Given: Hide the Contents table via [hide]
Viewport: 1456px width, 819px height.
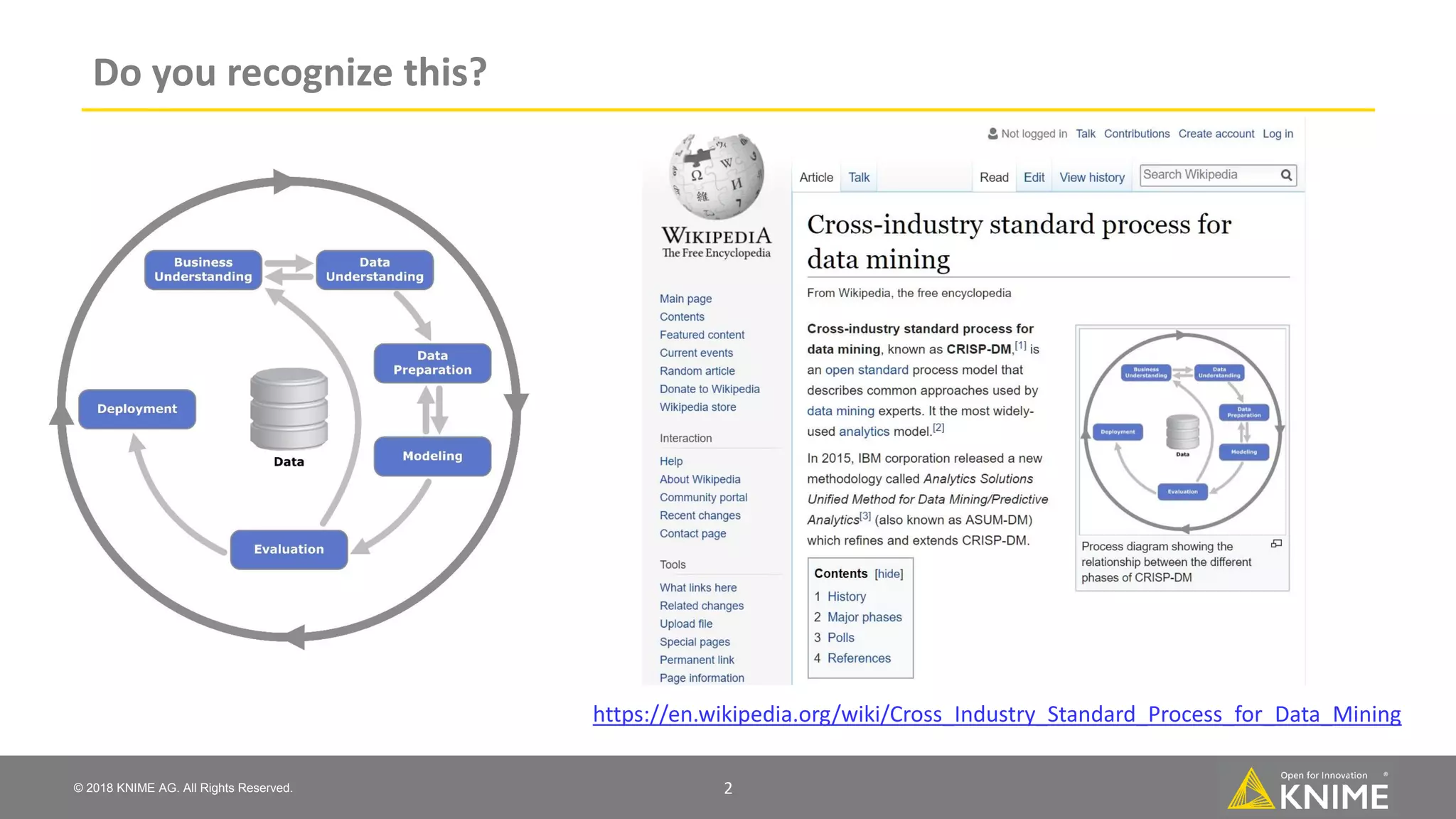Looking at the screenshot, I should point(889,574).
